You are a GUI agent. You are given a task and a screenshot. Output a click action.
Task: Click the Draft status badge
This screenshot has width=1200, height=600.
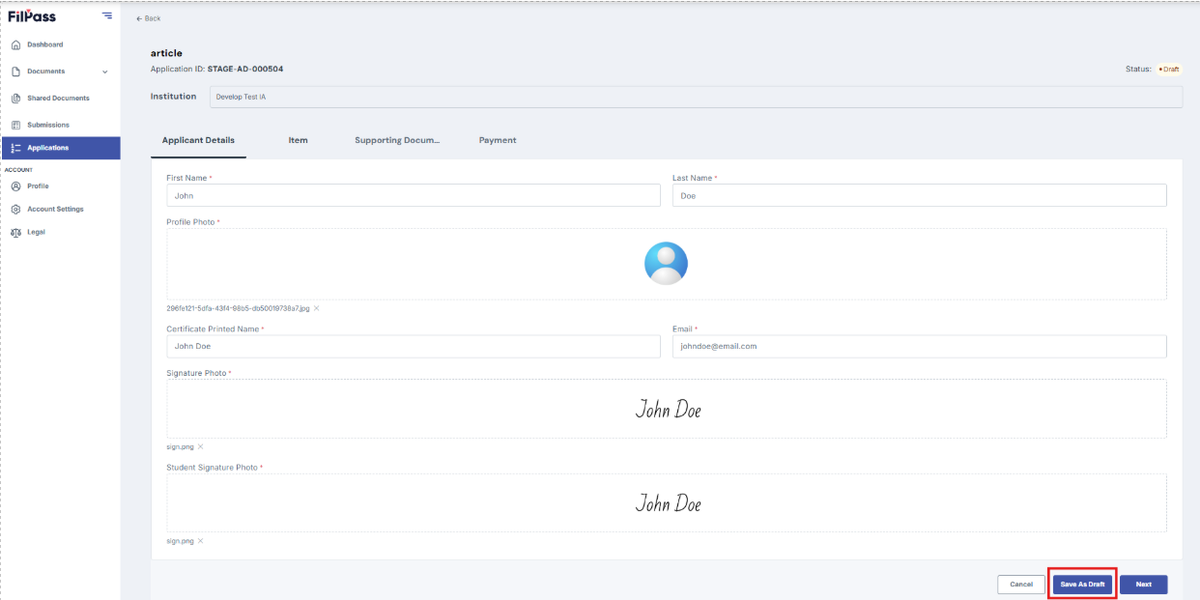(x=1169, y=69)
